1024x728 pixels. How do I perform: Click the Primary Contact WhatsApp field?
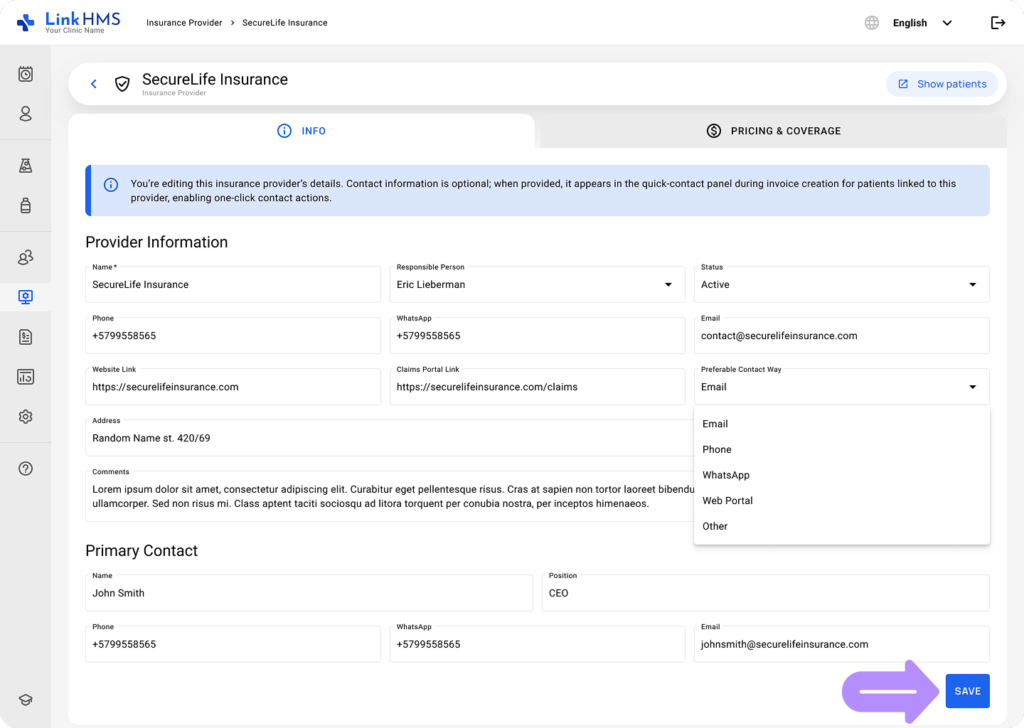click(x=537, y=644)
